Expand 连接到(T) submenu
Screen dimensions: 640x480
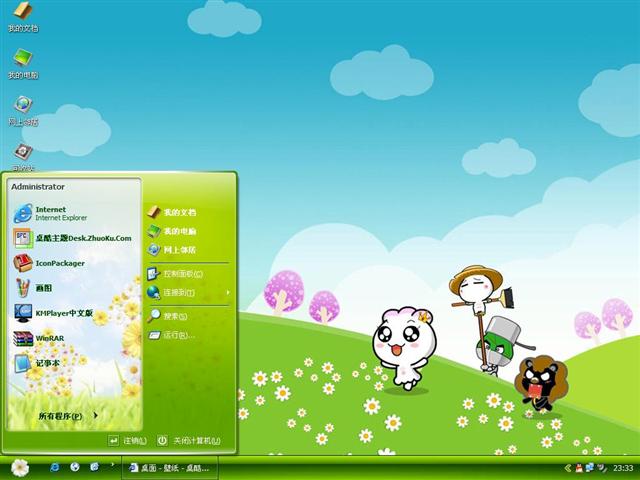(x=188, y=292)
